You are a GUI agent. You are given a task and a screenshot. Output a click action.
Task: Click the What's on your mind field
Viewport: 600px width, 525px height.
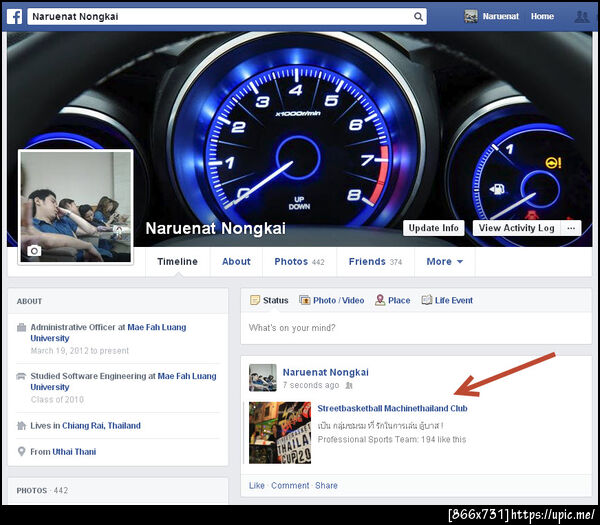coord(416,328)
